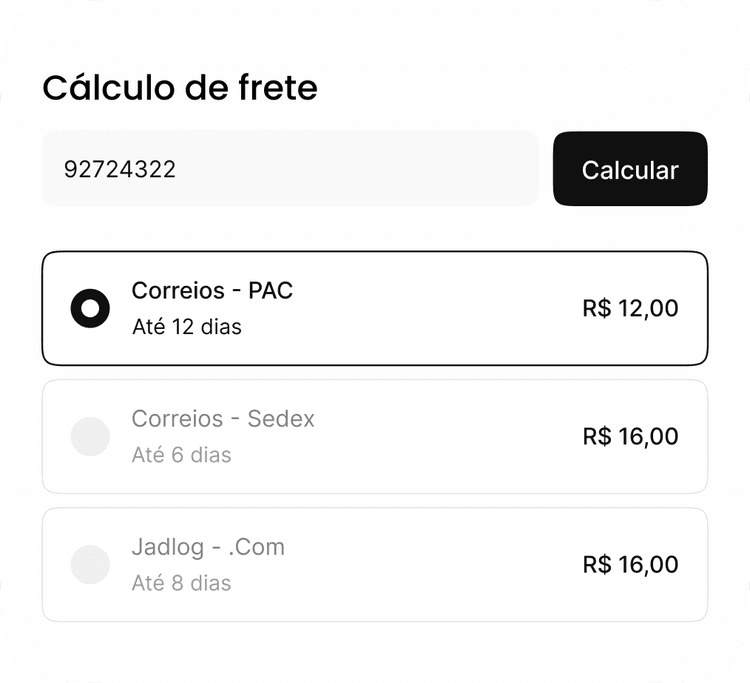Click the R$ 16,00 price for Sedex

[x=630, y=436]
